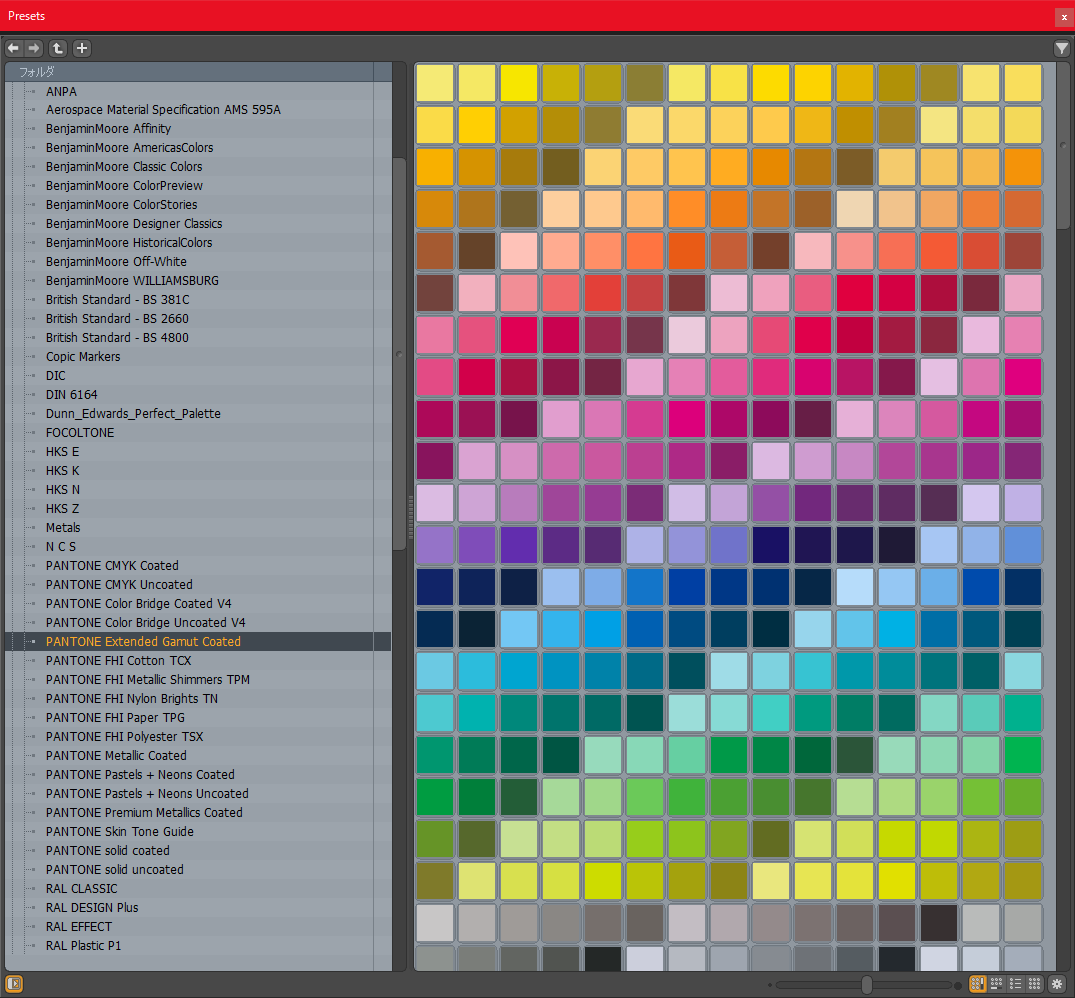Select PANTONE Pastels + Neons Uncoated

pos(147,794)
